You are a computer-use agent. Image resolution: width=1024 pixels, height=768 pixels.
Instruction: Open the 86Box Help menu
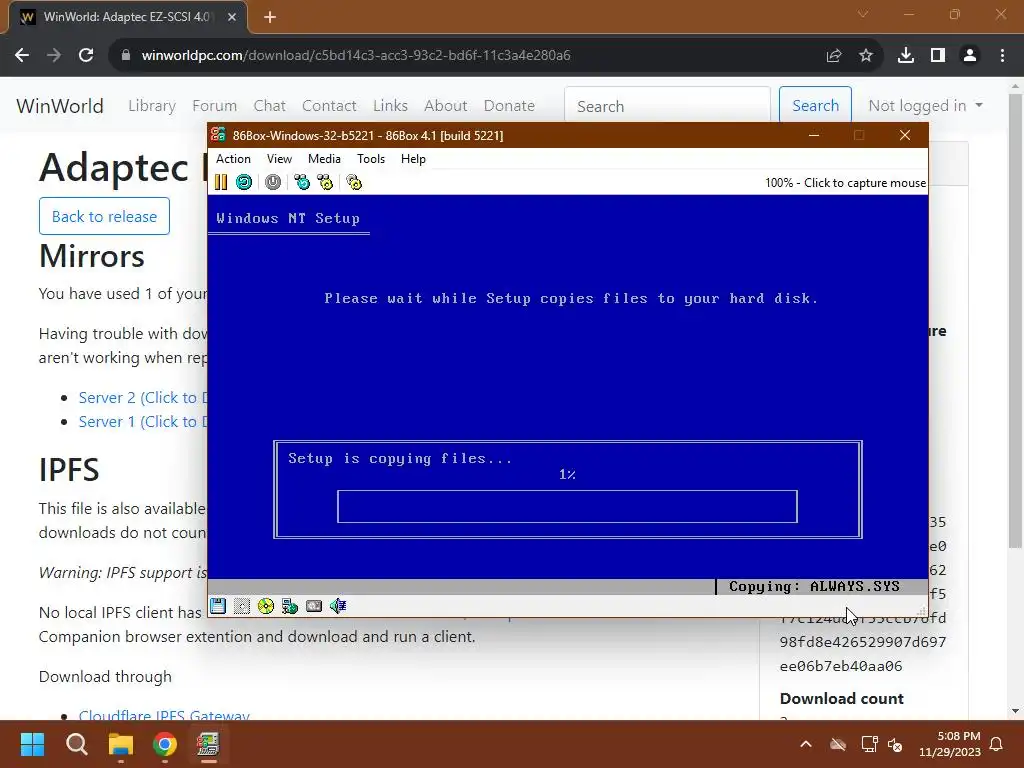[413, 159]
